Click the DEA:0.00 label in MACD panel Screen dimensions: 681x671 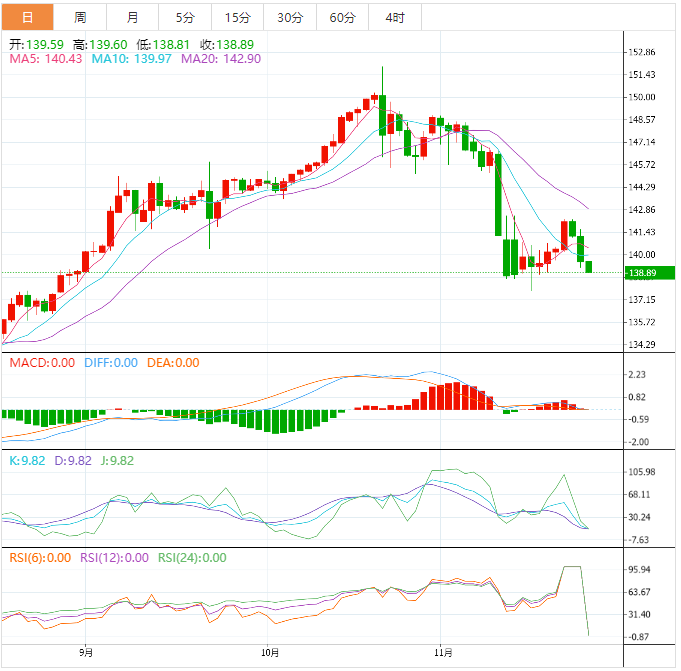pos(173,363)
